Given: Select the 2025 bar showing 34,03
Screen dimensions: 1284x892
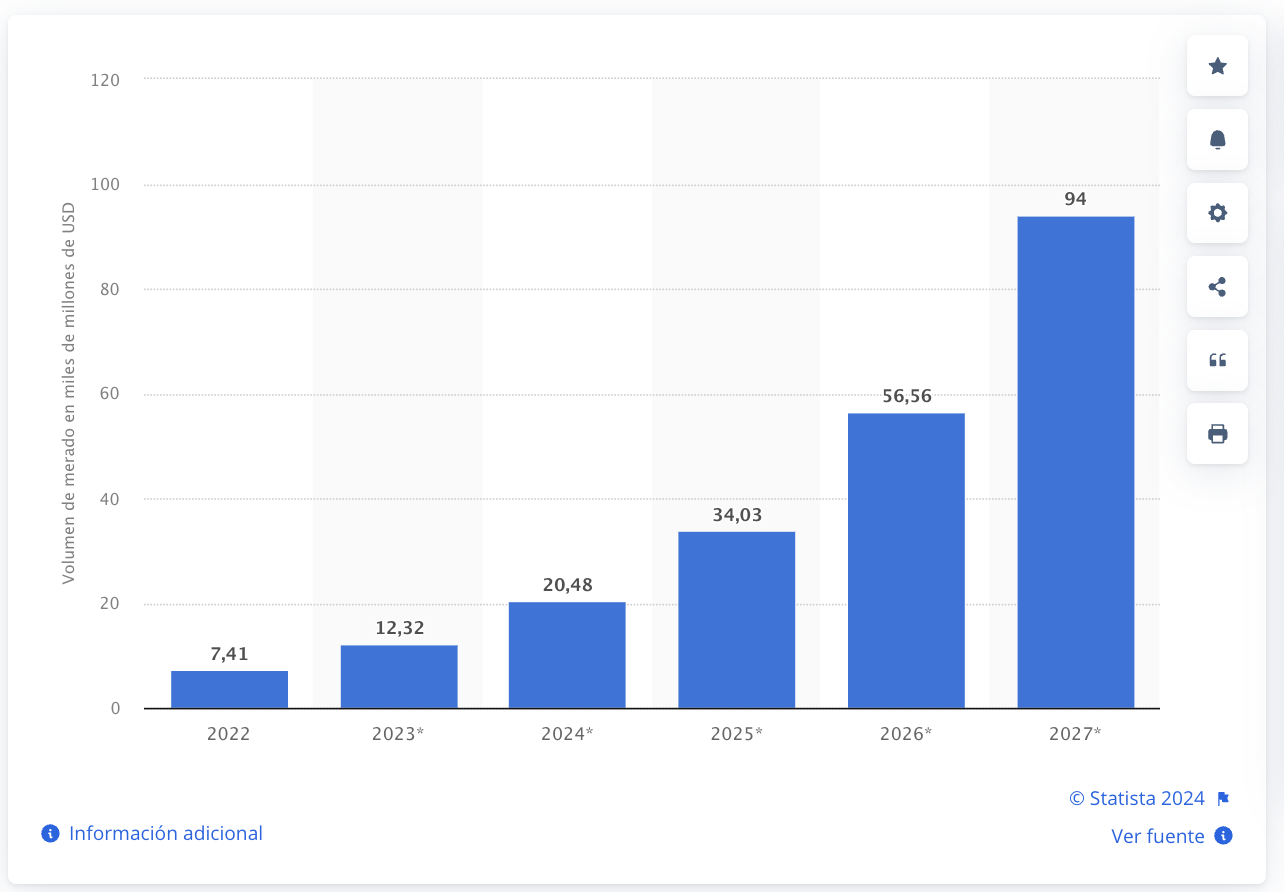Looking at the screenshot, I should [x=737, y=620].
